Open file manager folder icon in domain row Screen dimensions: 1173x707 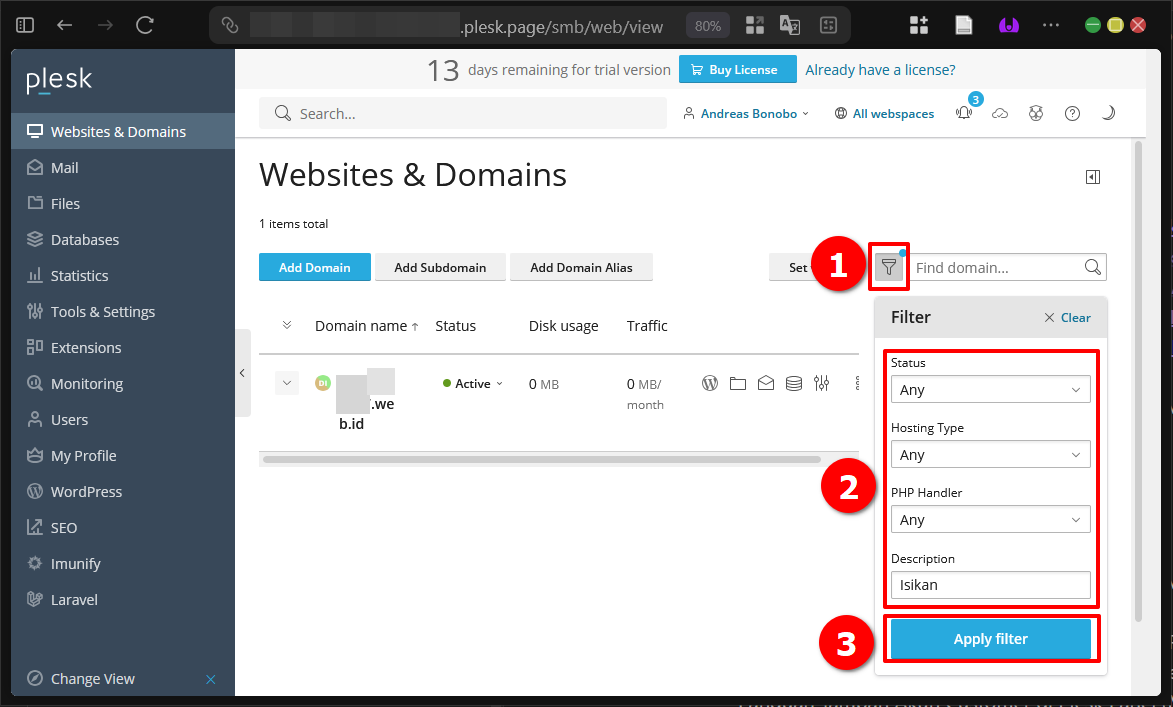(x=738, y=383)
